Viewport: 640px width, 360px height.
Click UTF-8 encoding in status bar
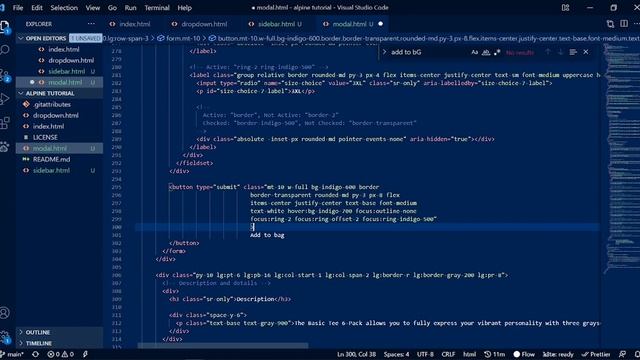pos(425,354)
